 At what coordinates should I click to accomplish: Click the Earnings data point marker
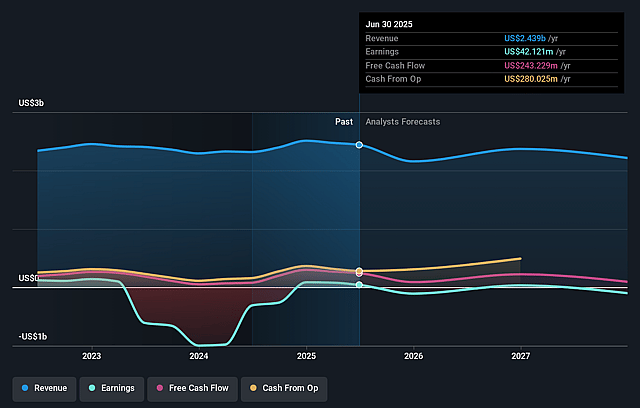[x=359, y=285]
